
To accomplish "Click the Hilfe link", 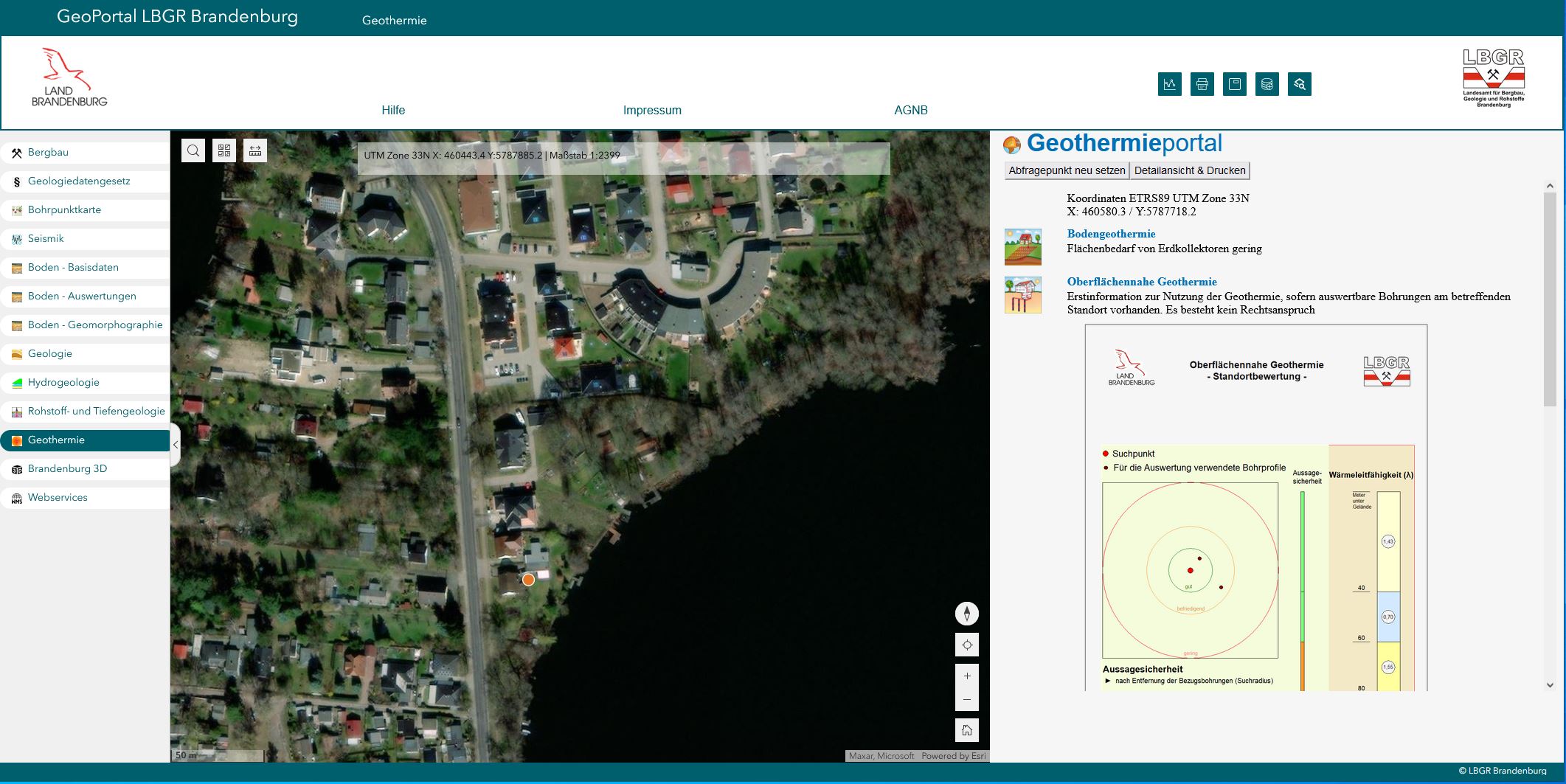I will (393, 110).
